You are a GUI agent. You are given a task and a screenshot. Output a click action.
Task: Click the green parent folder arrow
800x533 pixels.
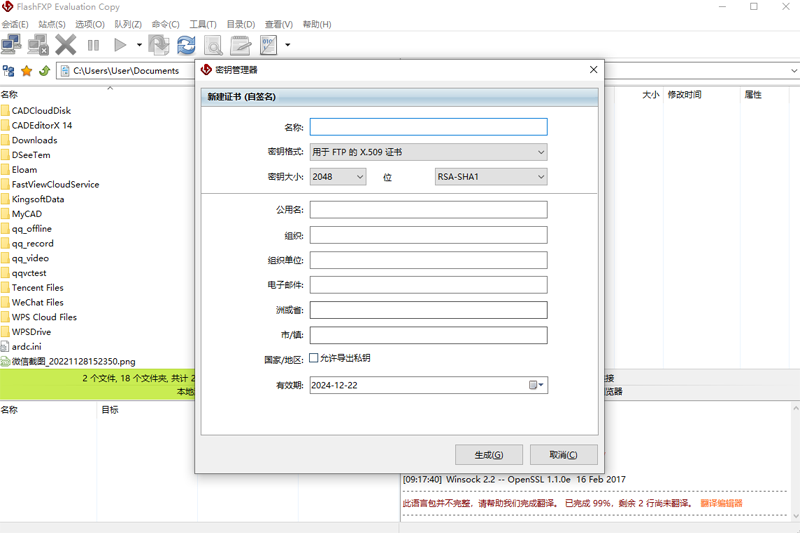pyautogui.click(x=45, y=71)
